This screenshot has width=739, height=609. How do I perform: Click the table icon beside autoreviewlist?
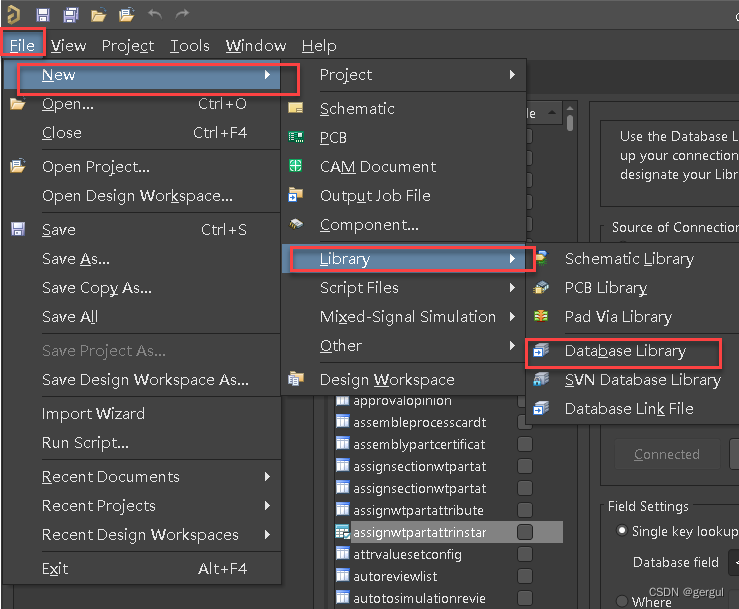(x=343, y=576)
